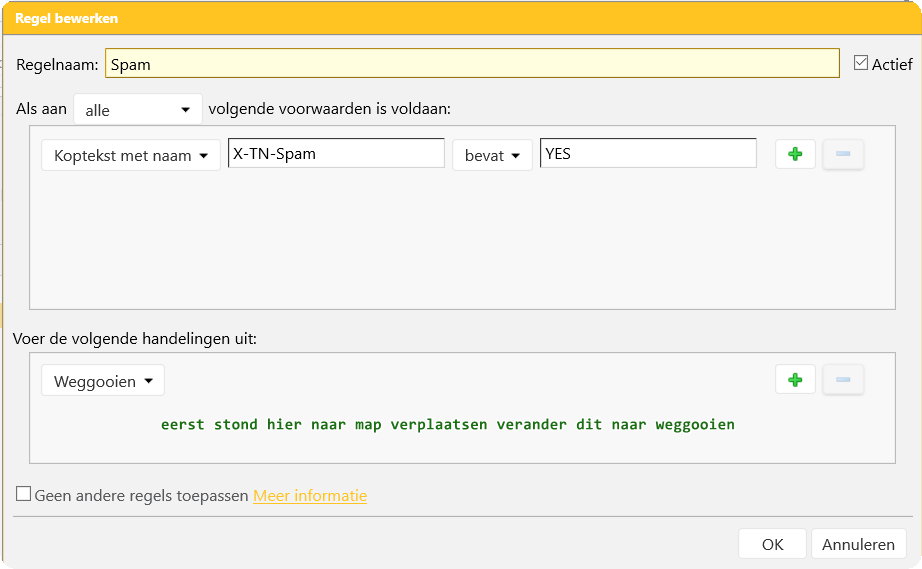Click the Regelnaam field containing Spam

(472, 64)
